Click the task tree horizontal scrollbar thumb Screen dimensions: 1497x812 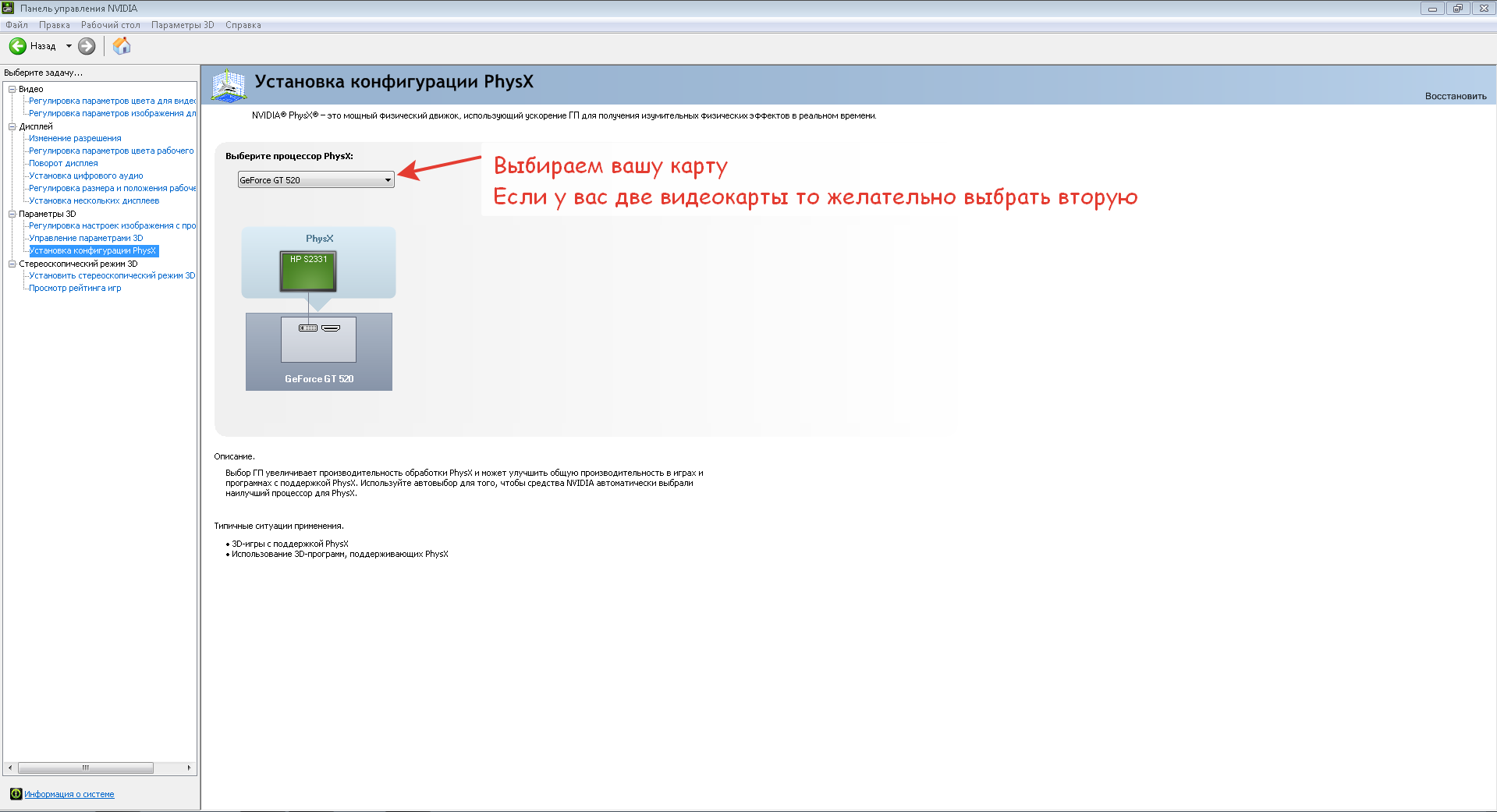pyautogui.click(x=86, y=768)
